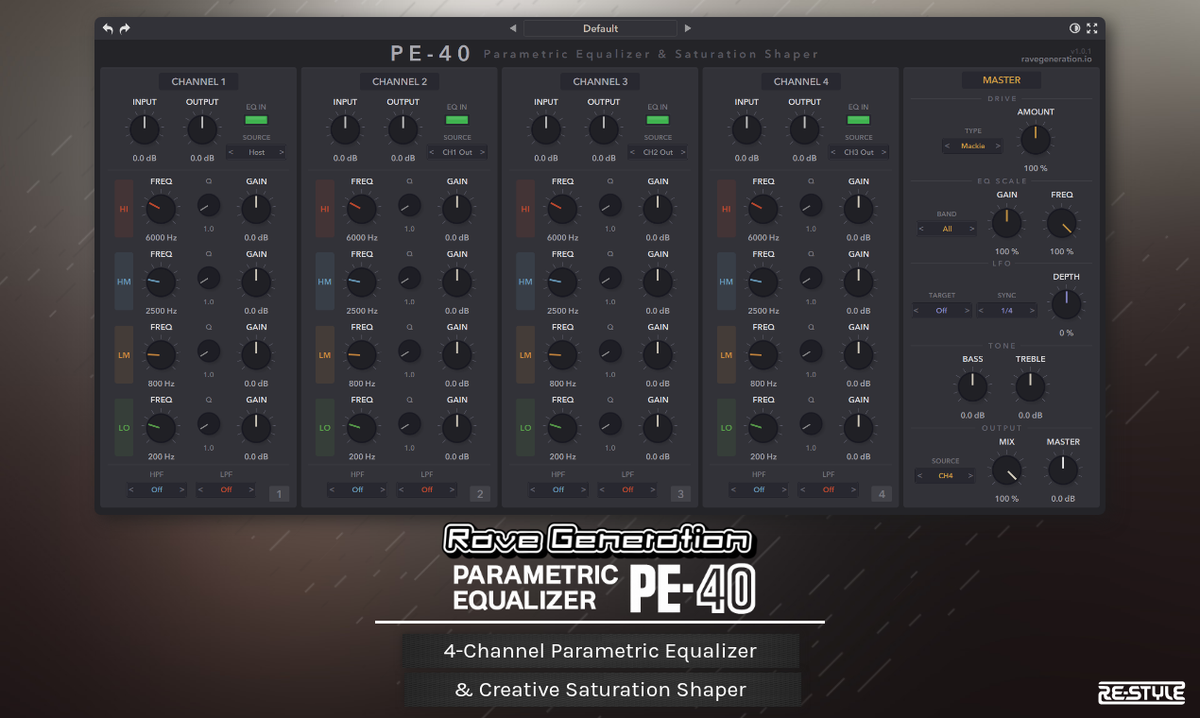1200x718 pixels.
Task: Click Channel 1 number 1 button
Action: click(279, 493)
